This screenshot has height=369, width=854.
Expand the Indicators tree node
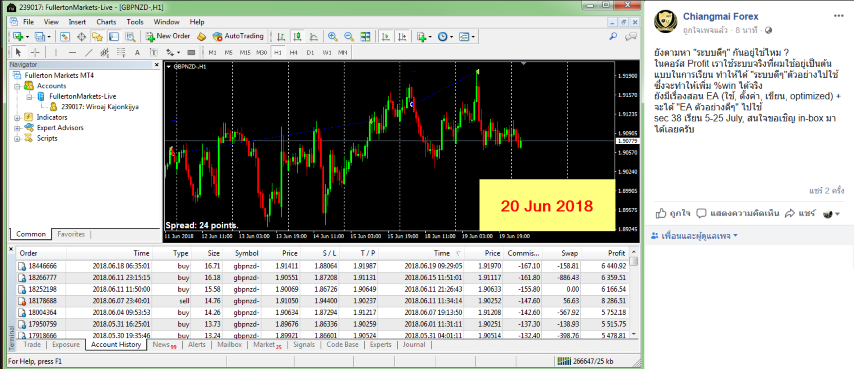pos(17,117)
